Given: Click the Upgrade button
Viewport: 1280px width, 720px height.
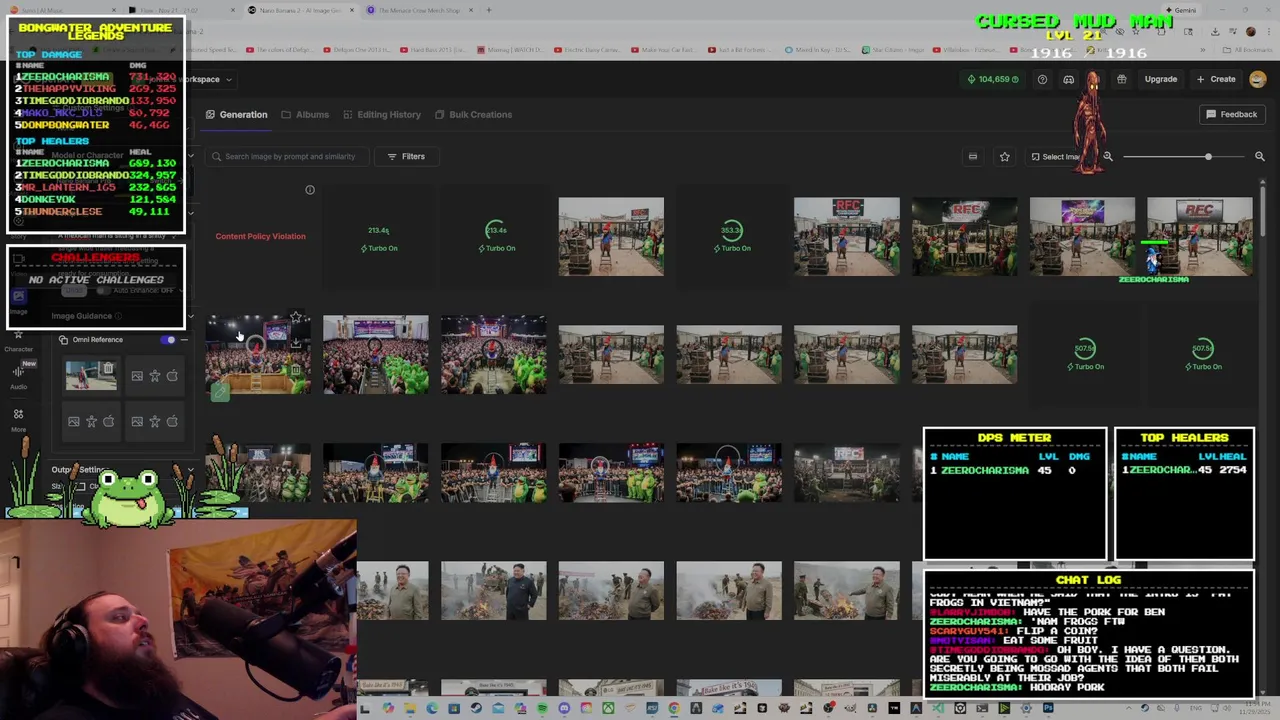Looking at the screenshot, I should (1160, 79).
